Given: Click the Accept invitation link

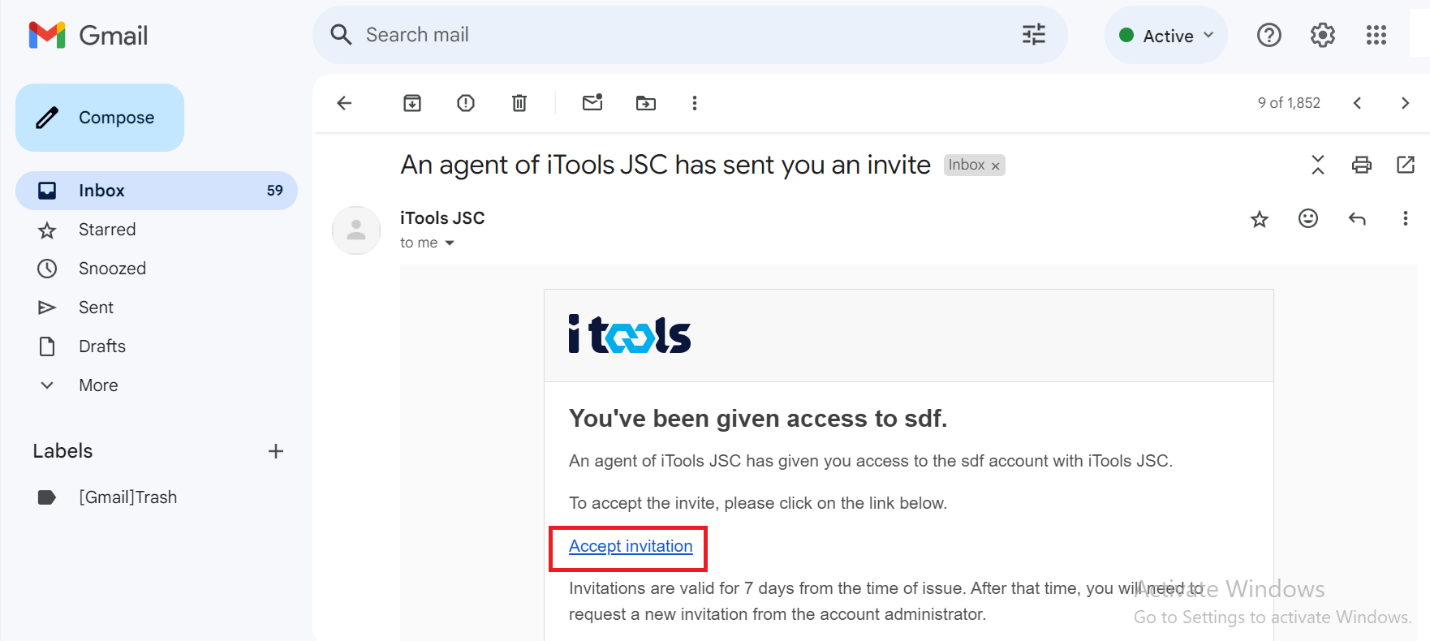Looking at the screenshot, I should [631, 546].
